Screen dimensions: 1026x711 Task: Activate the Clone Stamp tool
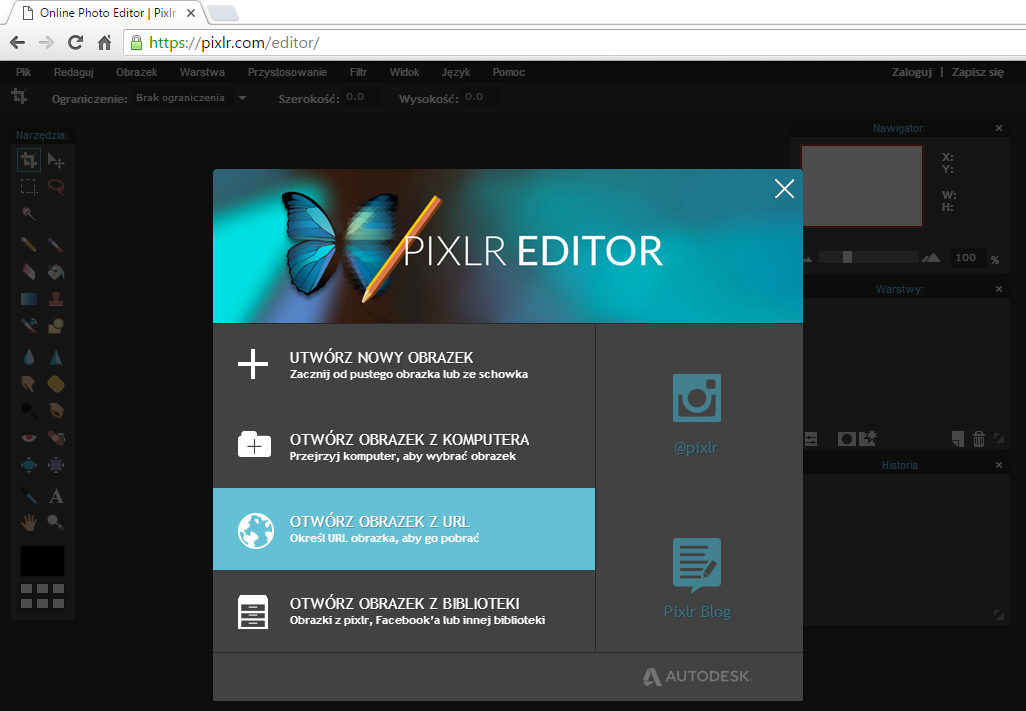tap(56, 299)
